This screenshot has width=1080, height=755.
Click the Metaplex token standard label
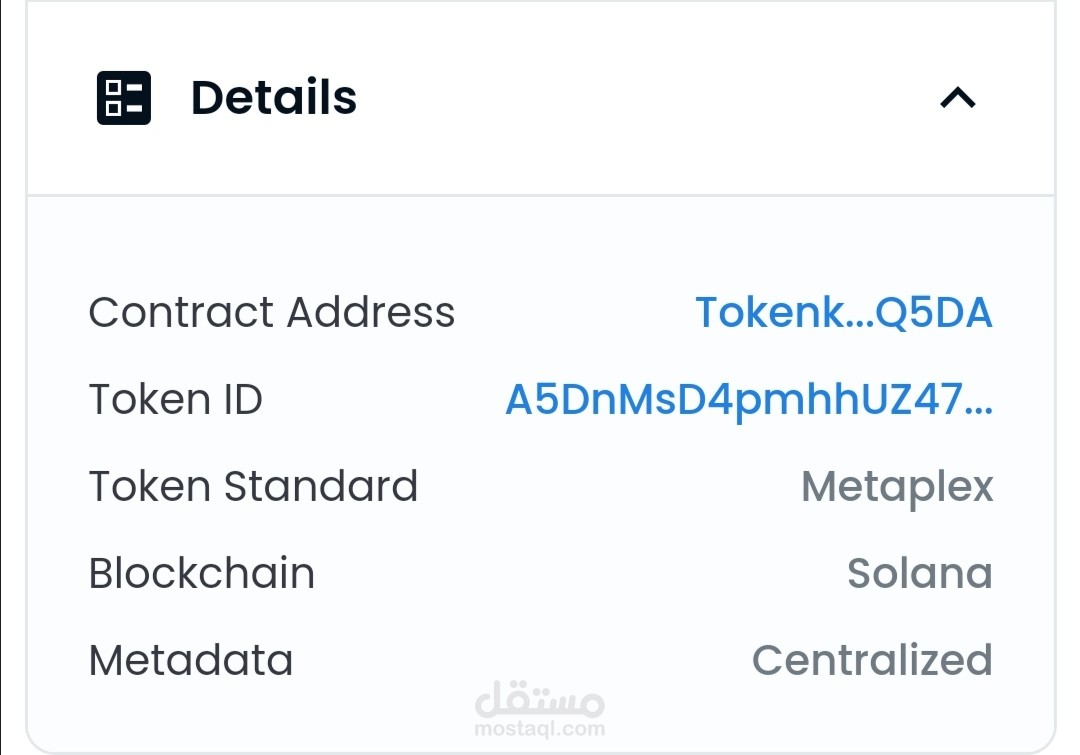pos(896,487)
